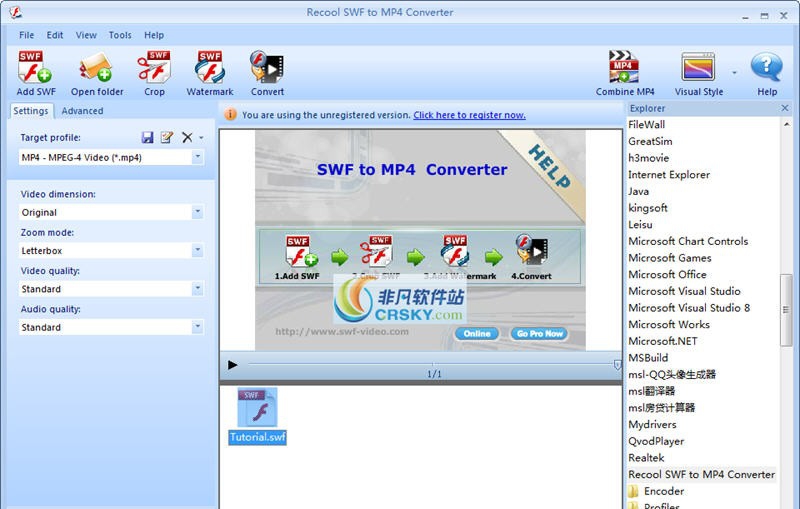Open the Combine MP4 tool
Screen dimensions: 800x509
click(624, 67)
